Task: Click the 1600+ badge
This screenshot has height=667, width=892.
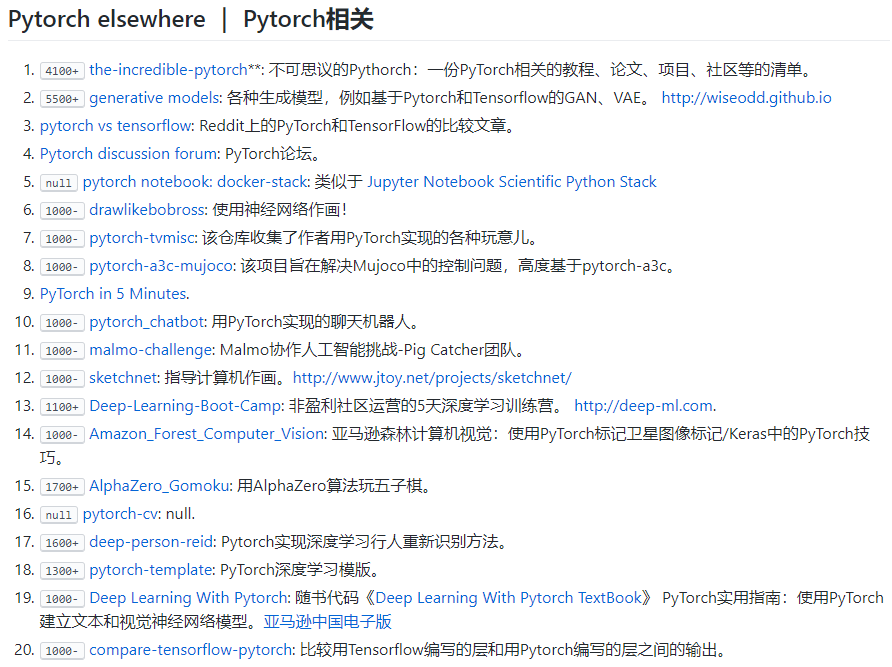Action: point(62,542)
